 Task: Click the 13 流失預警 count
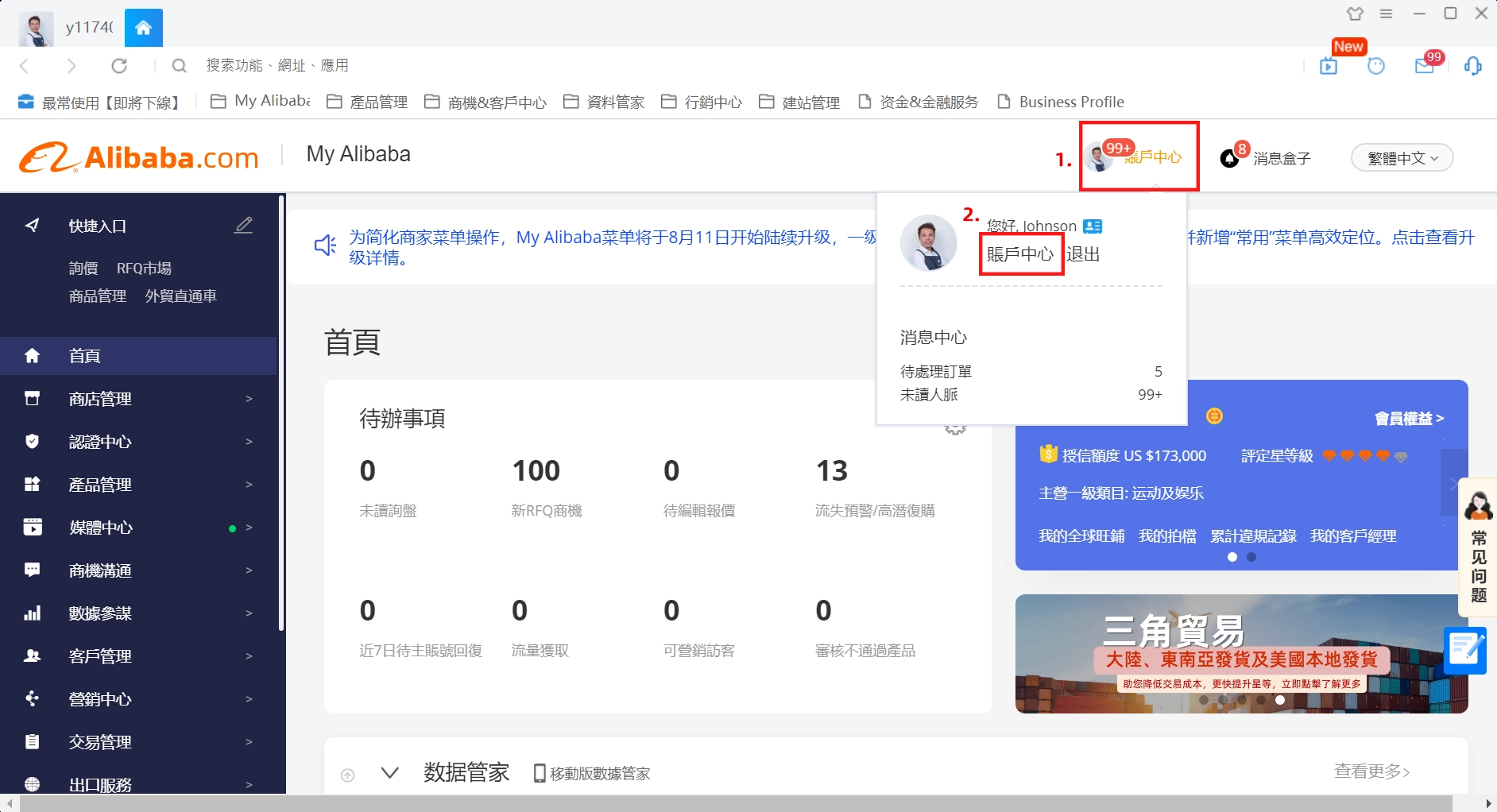tap(832, 471)
